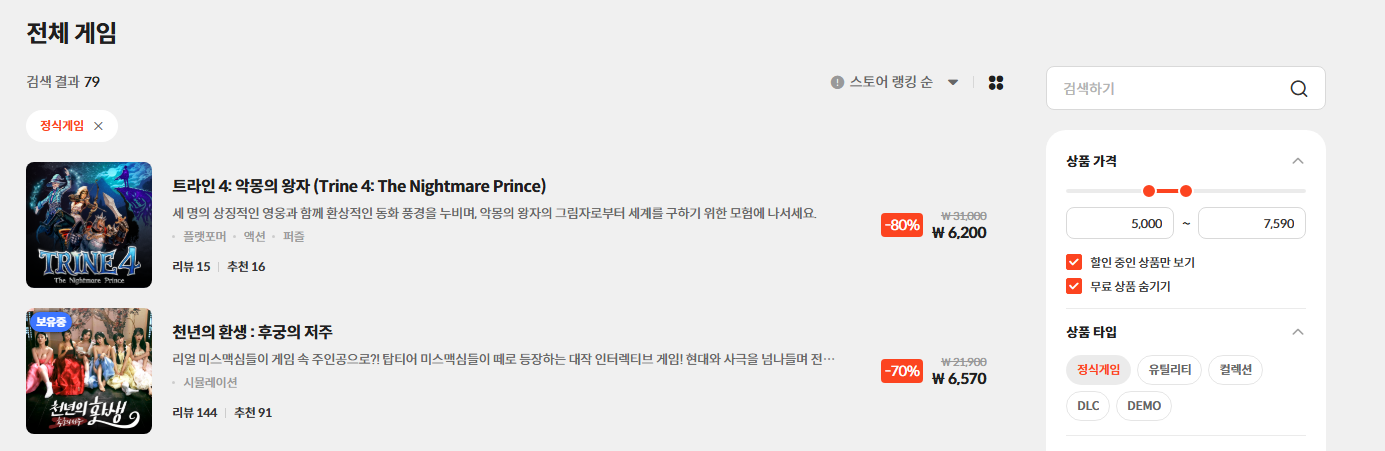Screen dimensions: 1385x451
Task: Click the 검색하기 search input field
Action: pyautogui.click(x=1170, y=88)
